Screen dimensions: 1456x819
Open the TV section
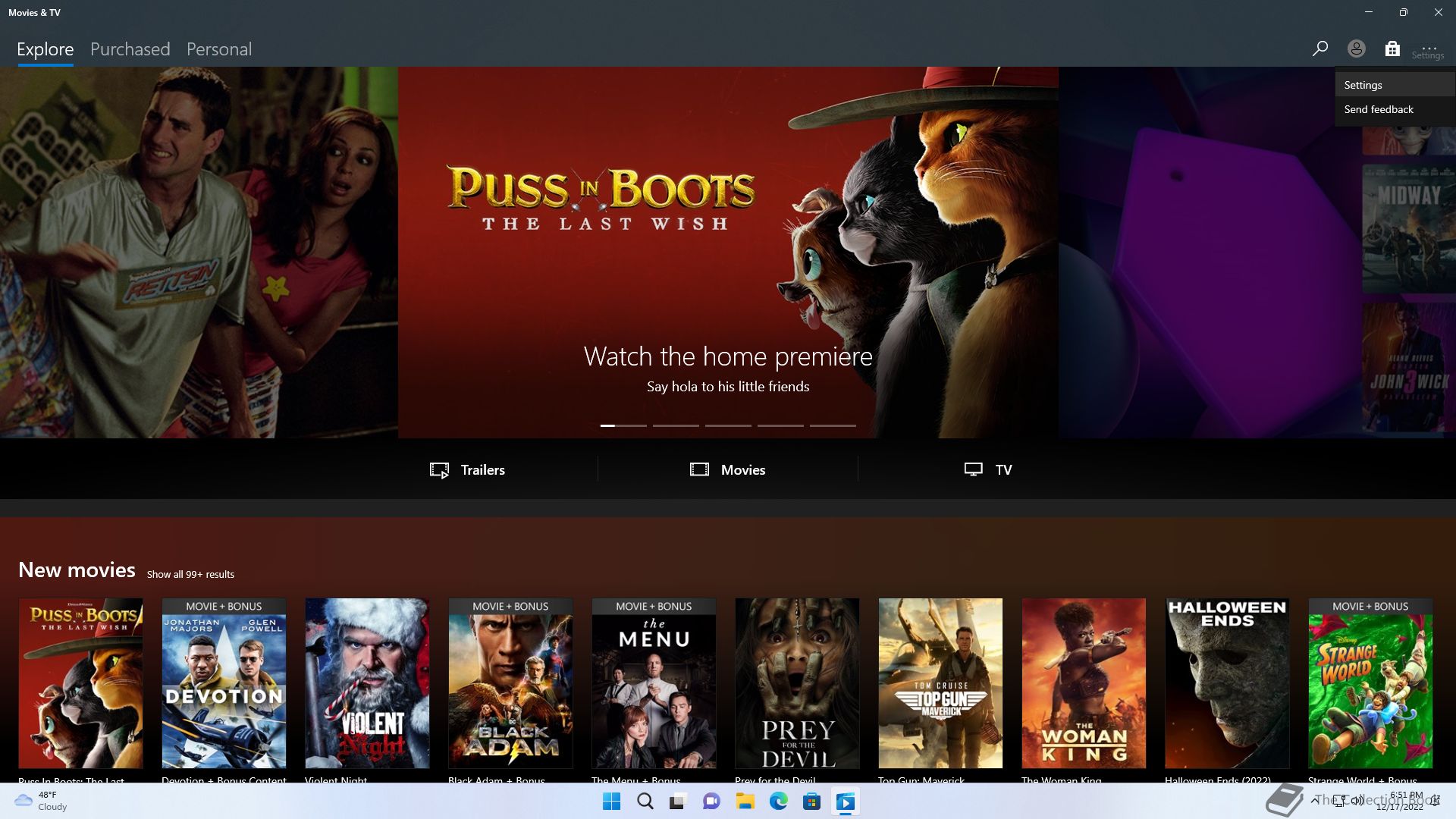[x=988, y=469]
